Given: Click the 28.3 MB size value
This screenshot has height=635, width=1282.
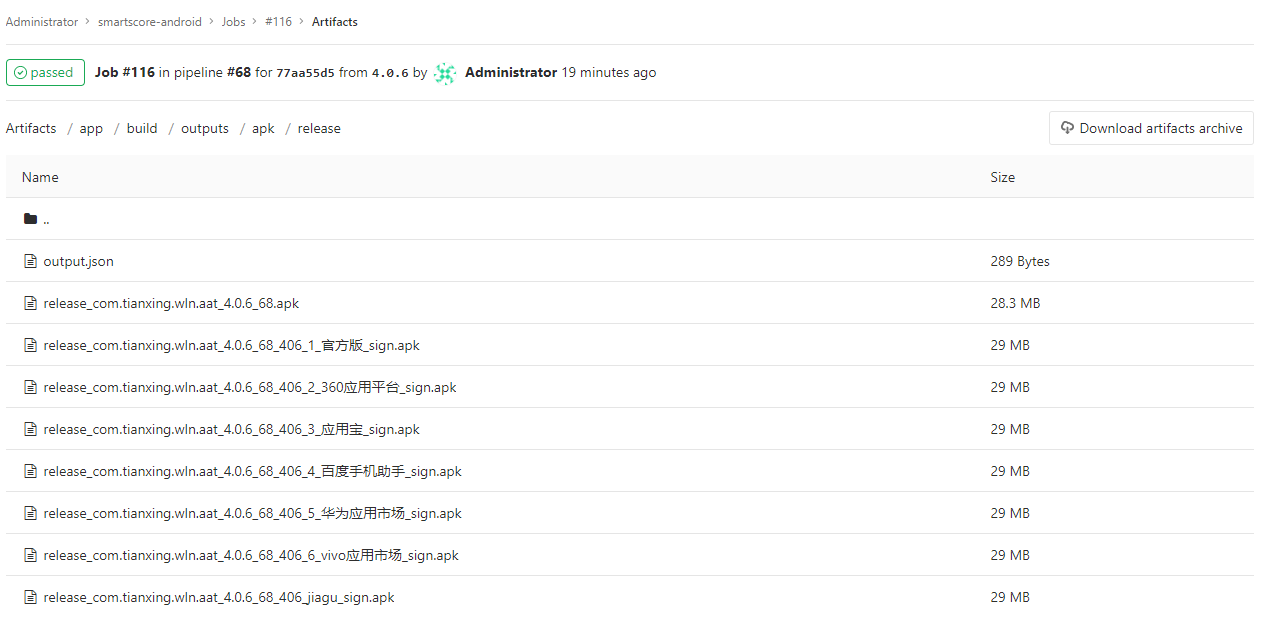Looking at the screenshot, I should pos(1015,303).
